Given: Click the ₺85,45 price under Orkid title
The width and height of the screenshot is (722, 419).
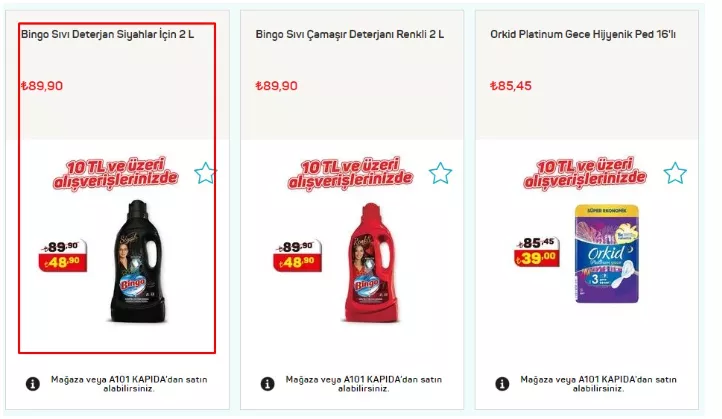Looking at the screenshot, I should click(x=511, y=86).
